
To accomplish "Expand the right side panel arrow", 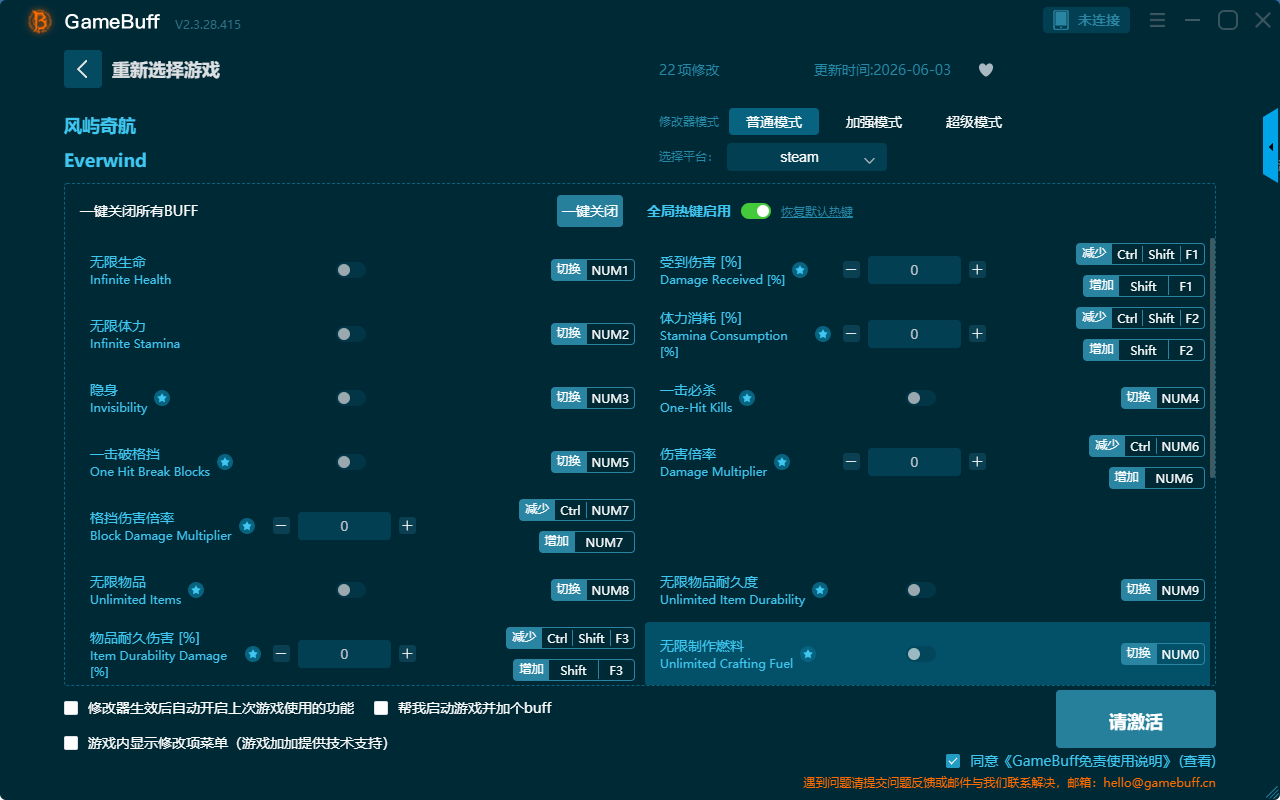I will pyautogui.click(x=1271, y=146).
